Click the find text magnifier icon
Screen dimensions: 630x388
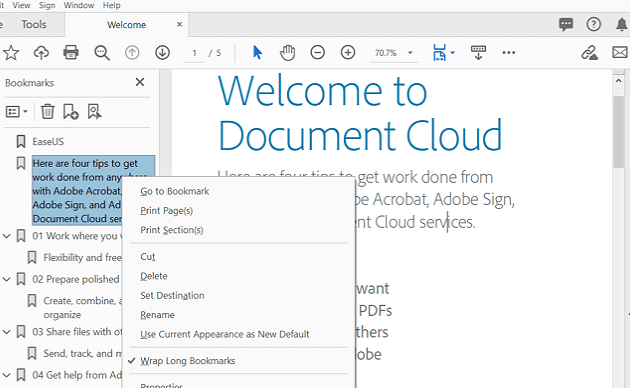tap(102, 53)
